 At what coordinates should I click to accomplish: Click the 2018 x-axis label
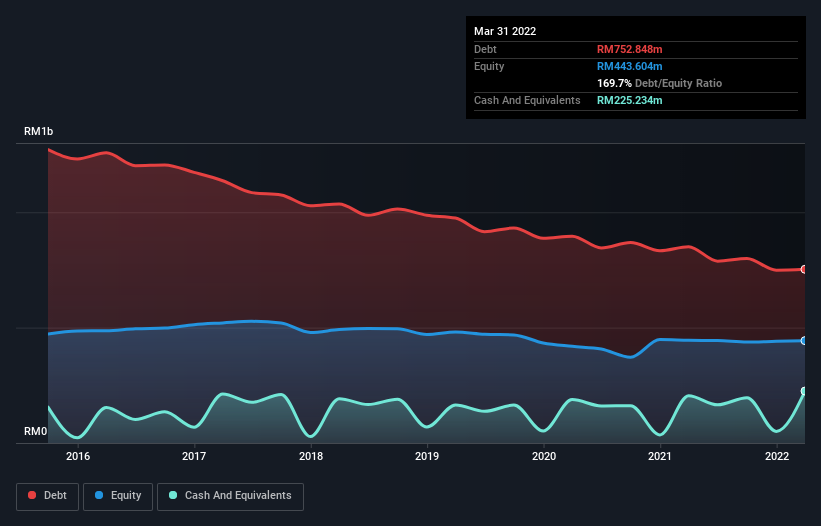tap(311, 456)
